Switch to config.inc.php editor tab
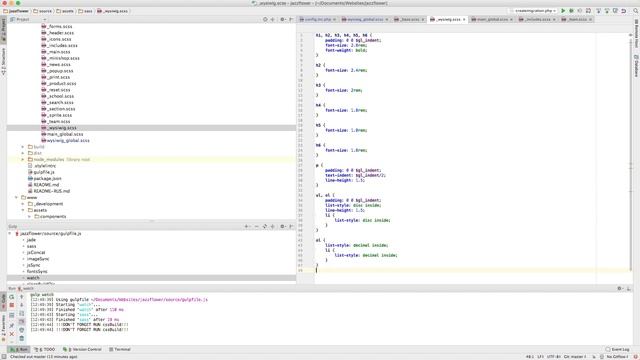 (x=318, y=19)
